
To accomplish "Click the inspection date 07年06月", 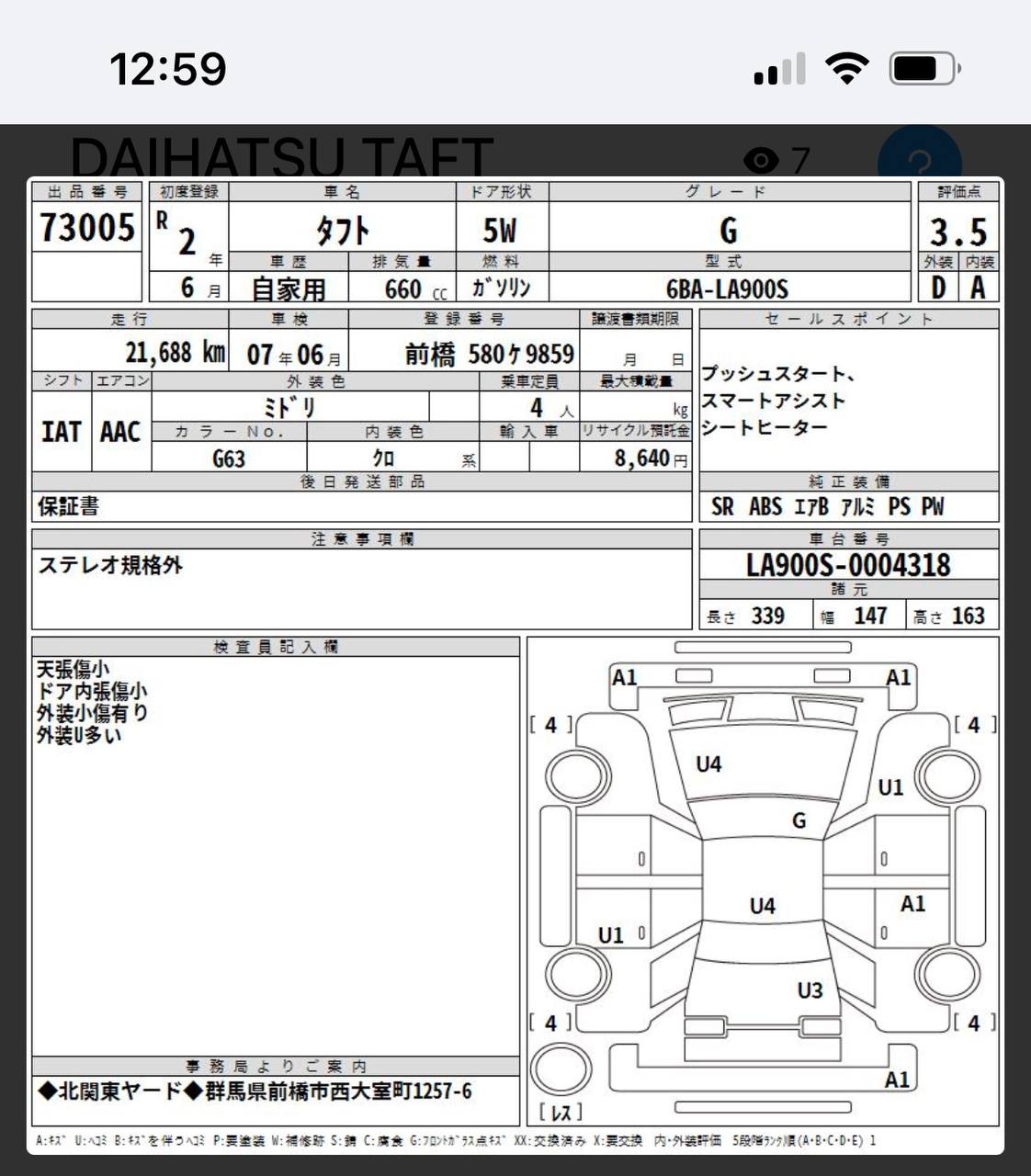I will click(x=294, y=354).
